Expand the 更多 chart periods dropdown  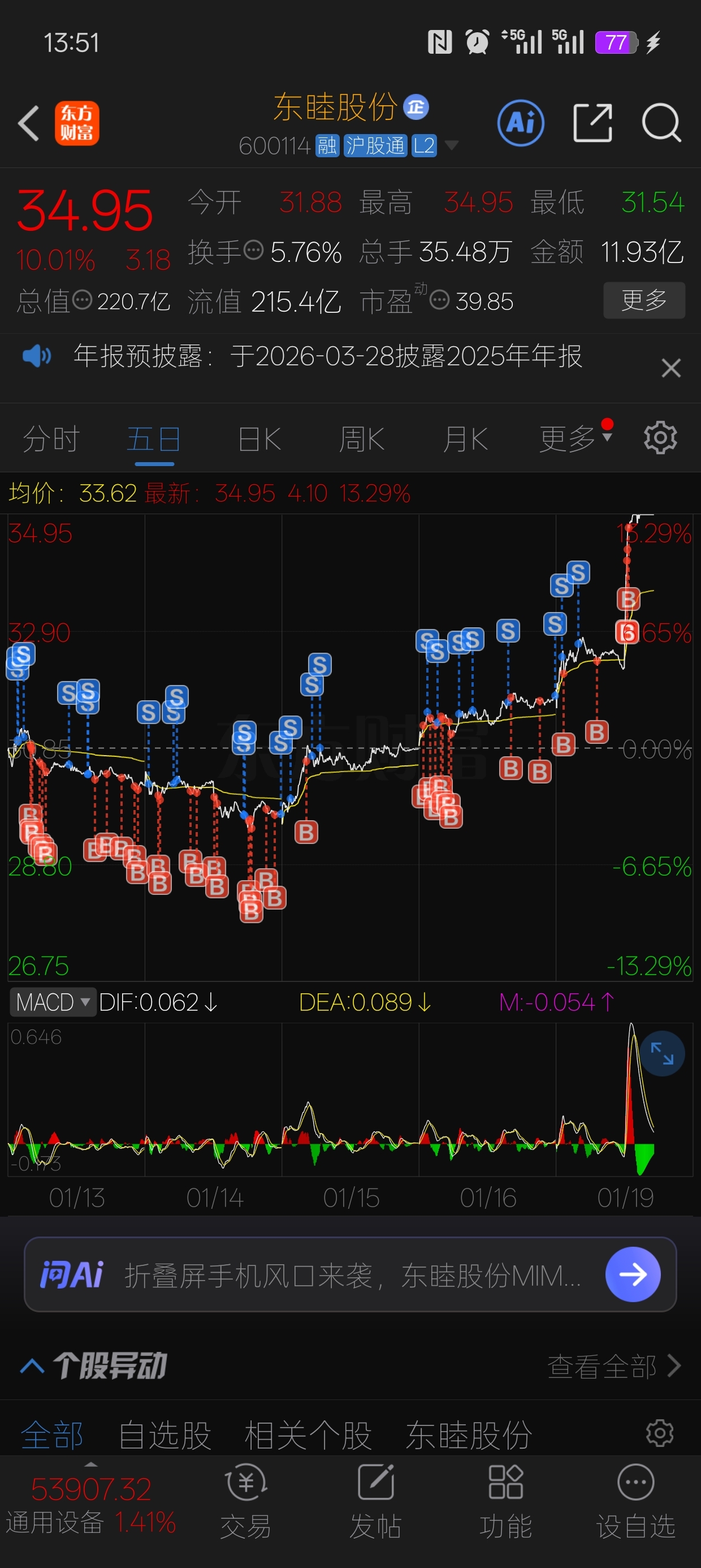(x=575, y=438)
